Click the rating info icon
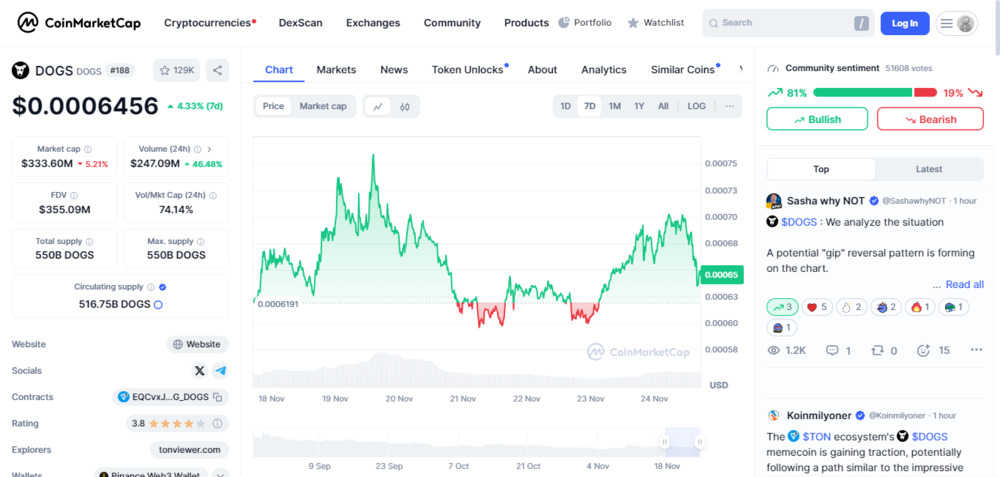 pos(217,423)
